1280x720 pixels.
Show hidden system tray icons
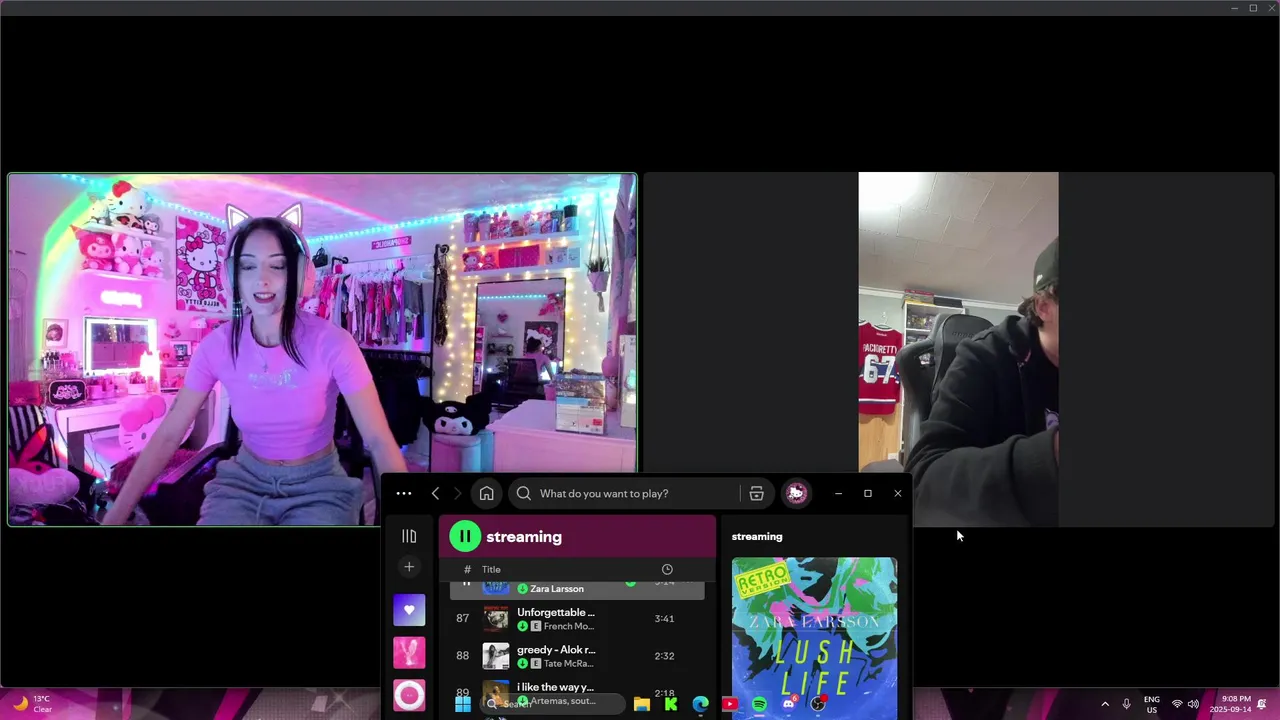pyautogui.click(x=1105, y=704)
